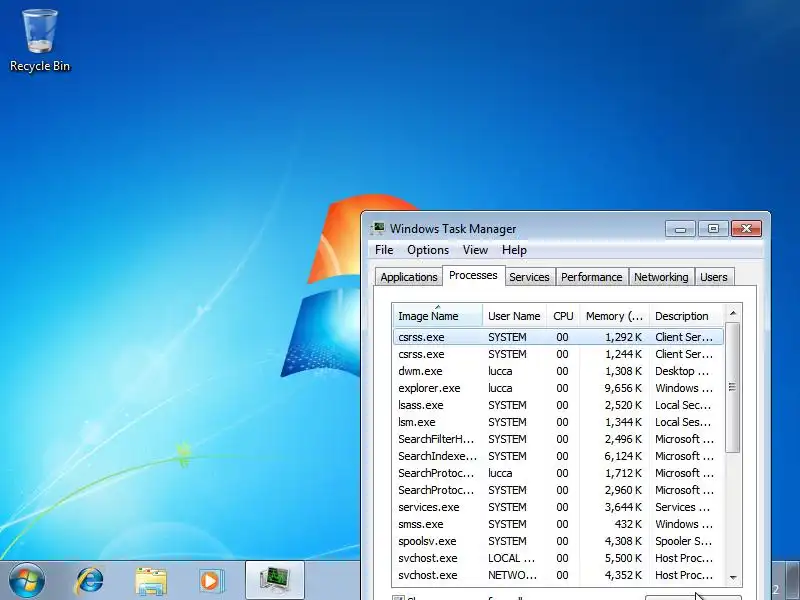
Task: Select the csrss.exe row using 1,244 K
Action: click(559, 354)
